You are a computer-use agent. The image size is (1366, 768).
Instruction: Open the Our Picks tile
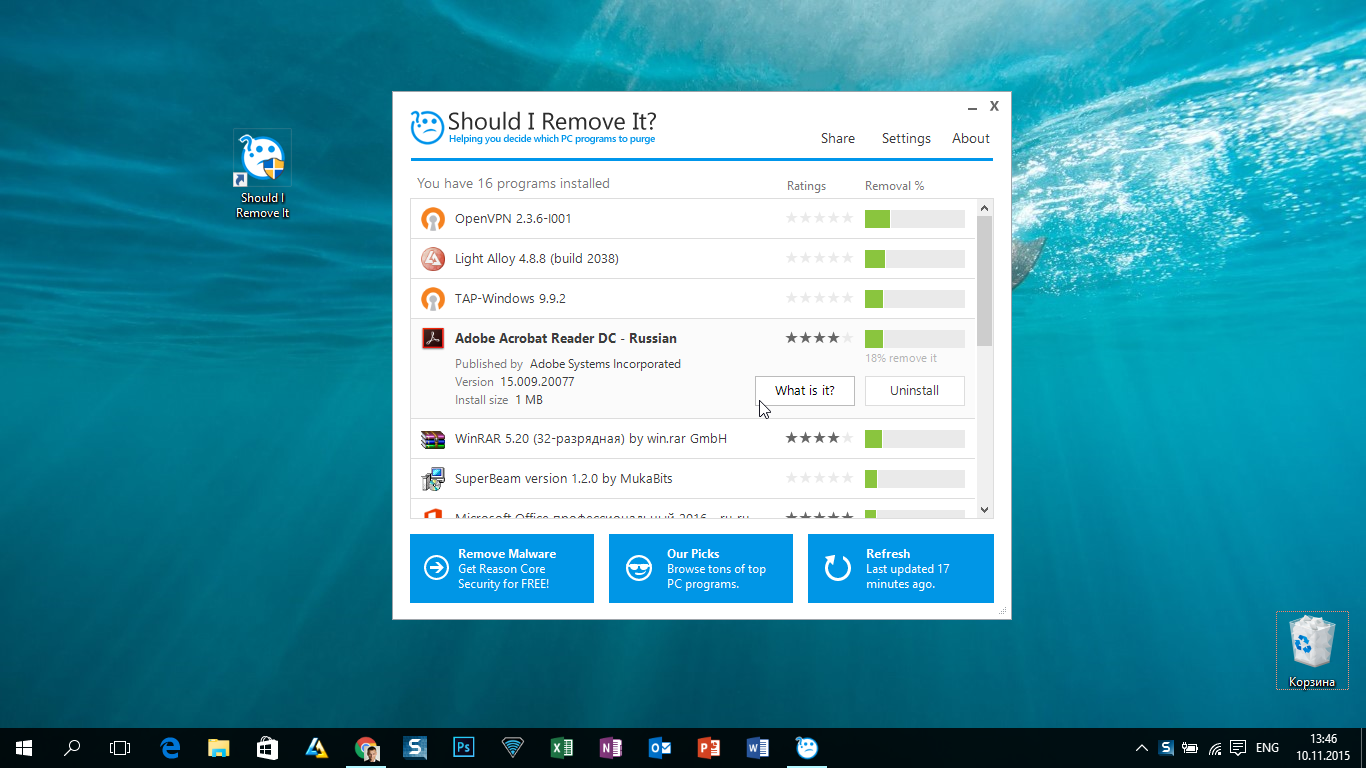click(701, 569)
